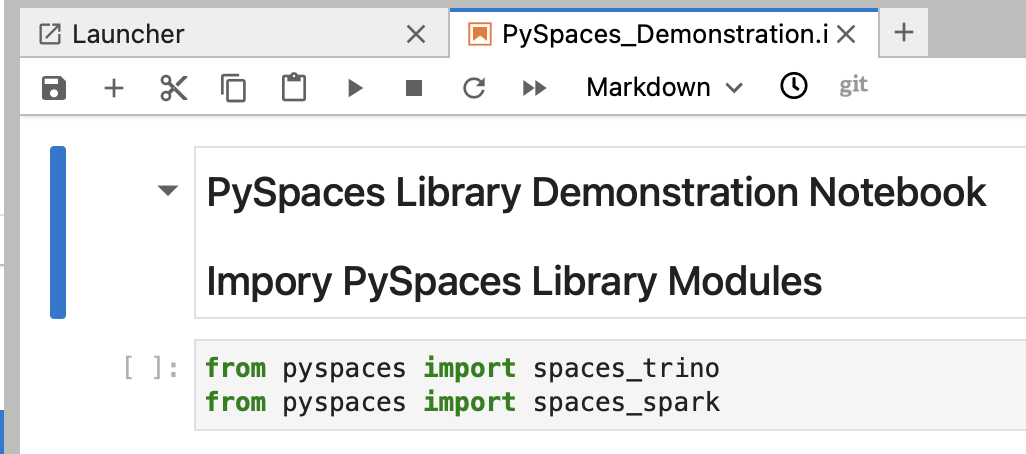
Task: Click the clock icon in toolbar
Action: pos(793,87)
